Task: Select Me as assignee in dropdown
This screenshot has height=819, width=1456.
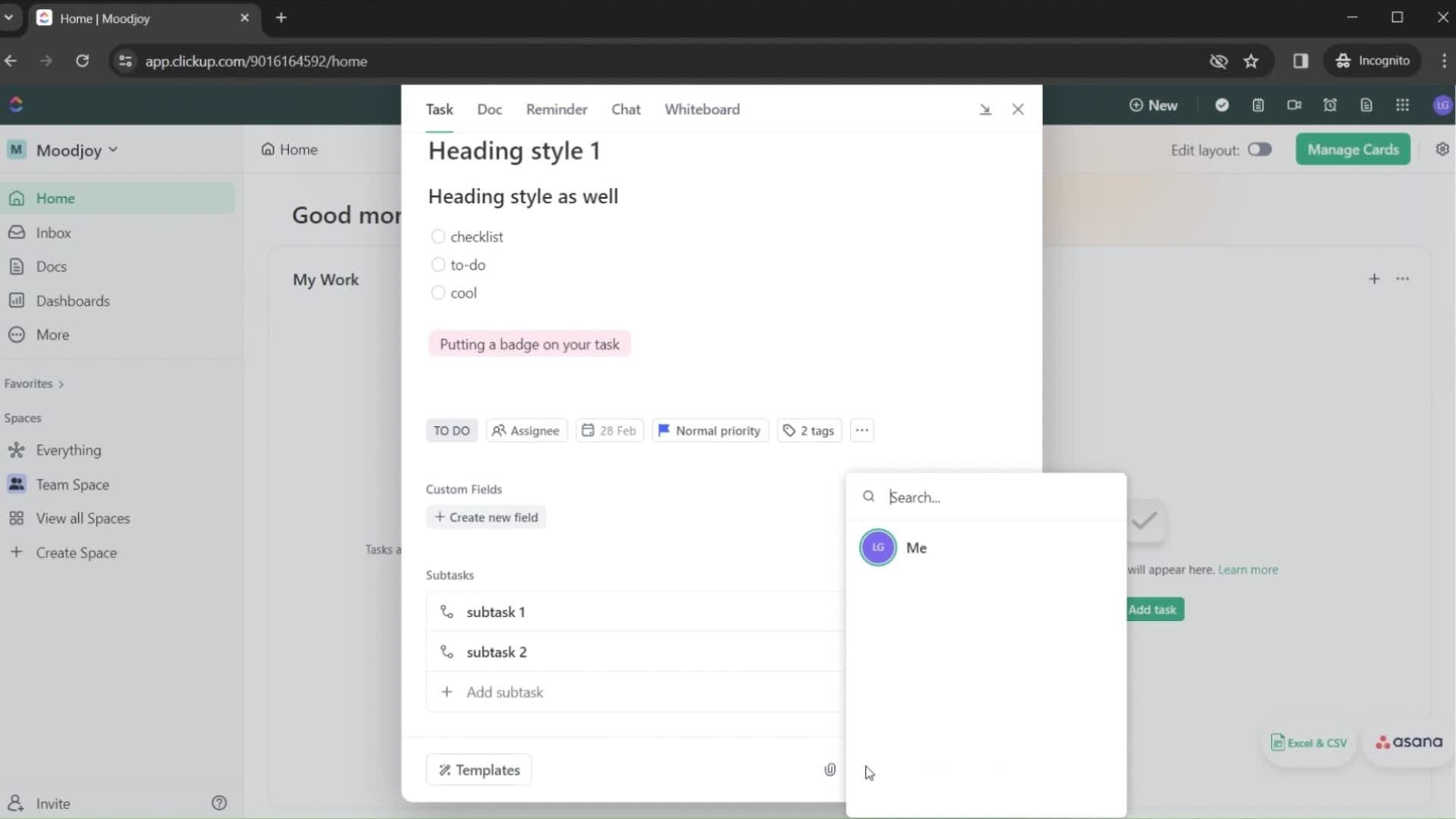Action: [915, 547]
